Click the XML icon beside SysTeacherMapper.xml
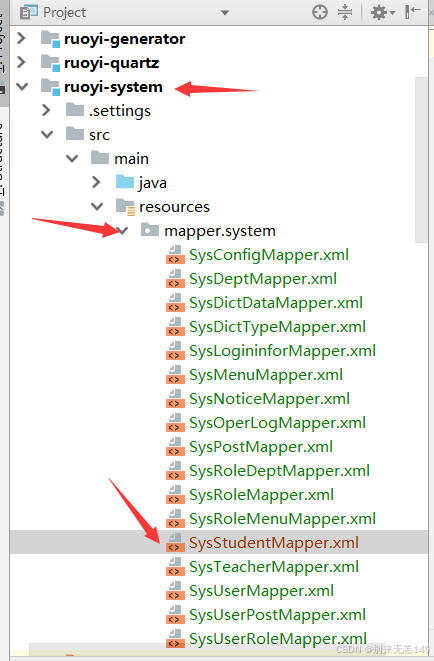Viewport: 434px width, 661px height. tap(175, 567)
